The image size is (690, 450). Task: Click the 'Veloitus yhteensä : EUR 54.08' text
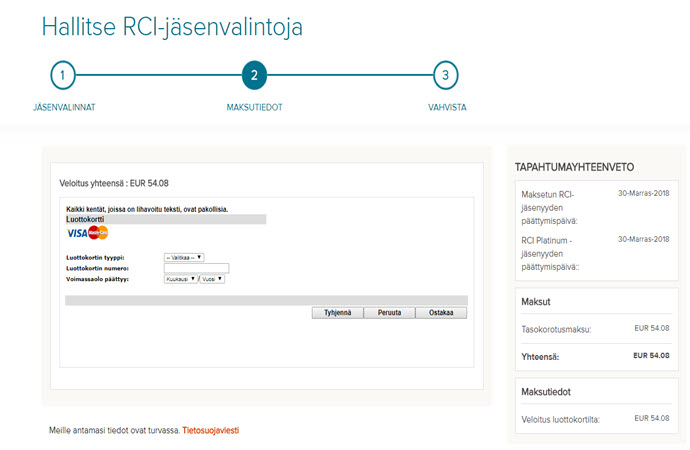tap(114, 183)
